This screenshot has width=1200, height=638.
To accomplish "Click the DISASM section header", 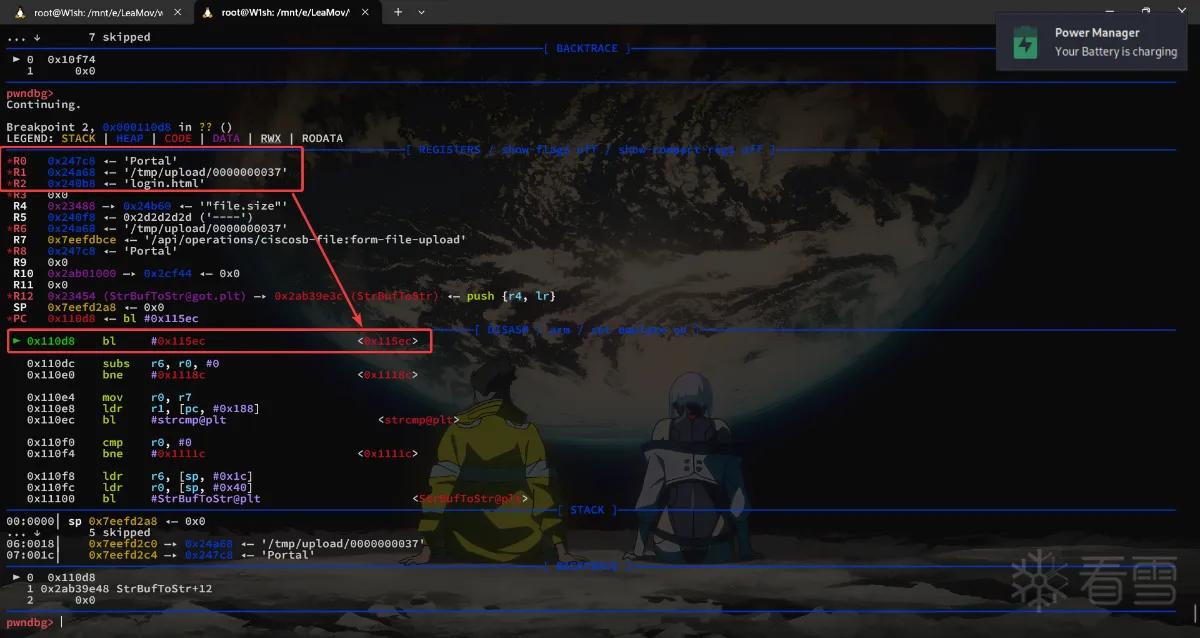I will (x=590, y=328).
